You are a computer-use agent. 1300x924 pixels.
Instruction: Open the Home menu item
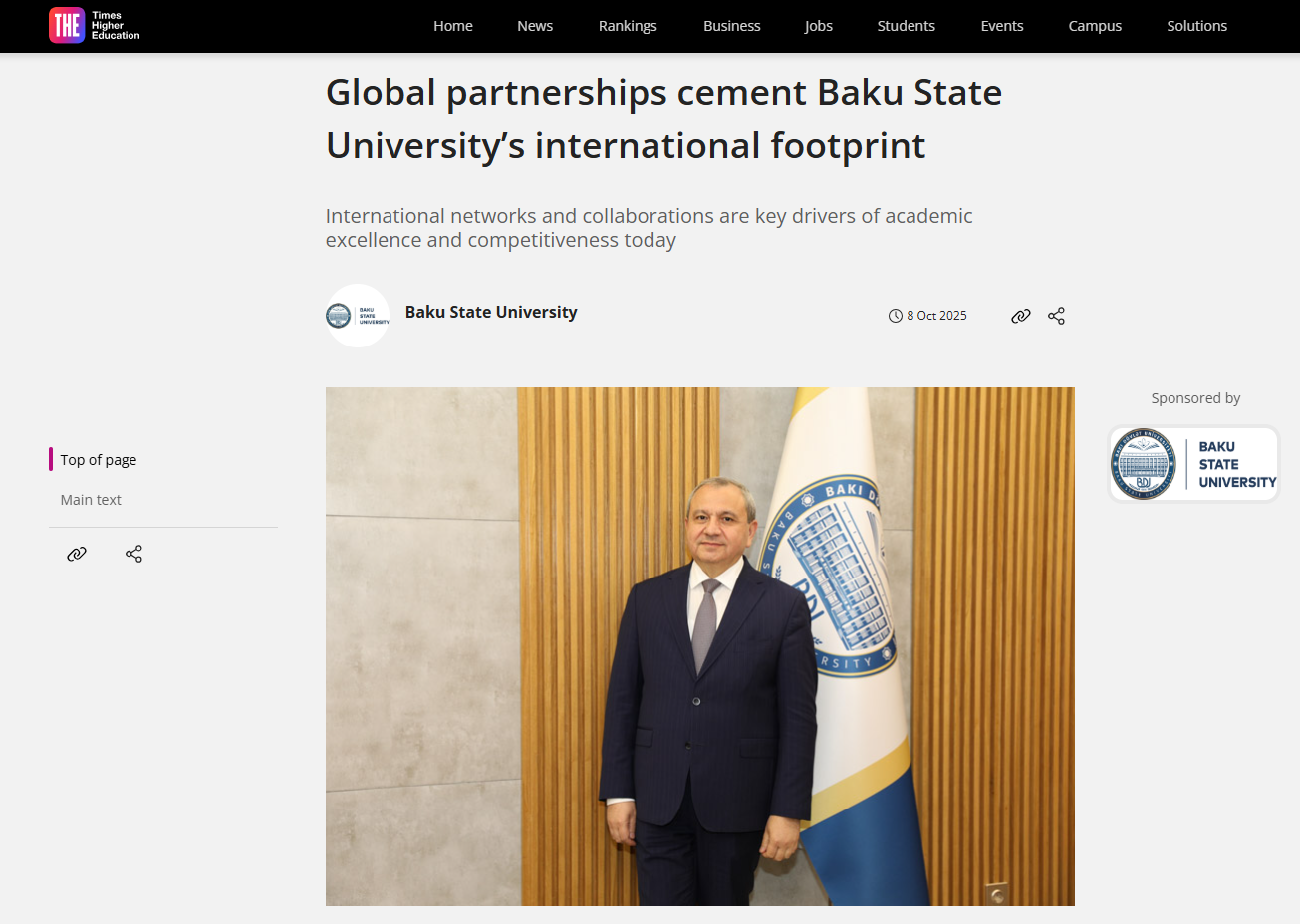coord(453,26)
